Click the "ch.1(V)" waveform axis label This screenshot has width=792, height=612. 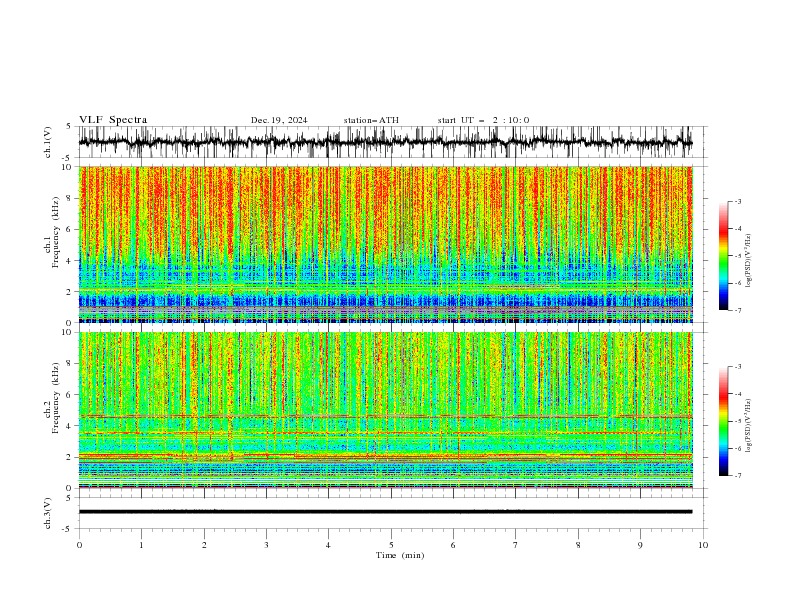coord(48,142)
